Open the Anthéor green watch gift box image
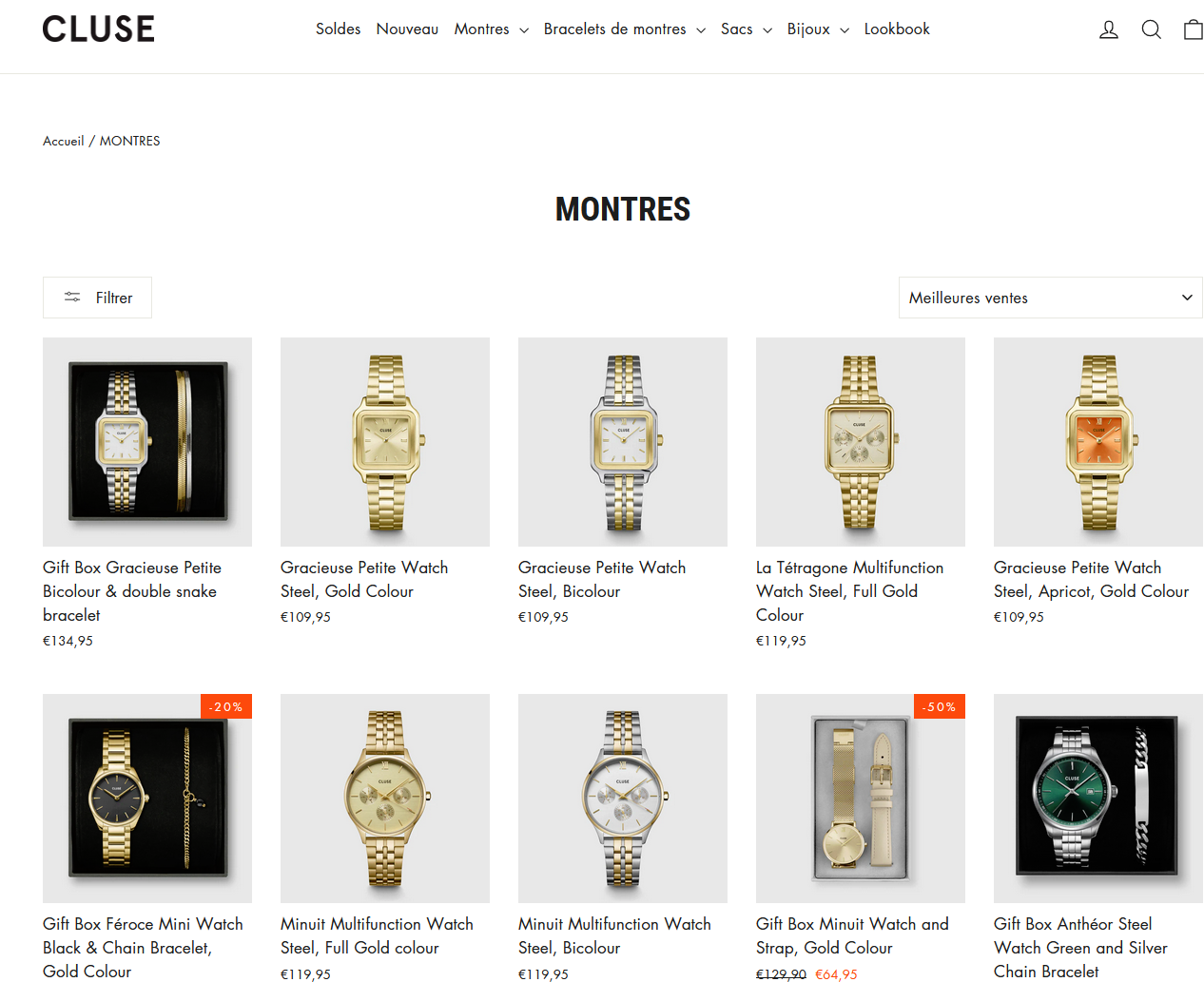Viewport: 1204px width, 982px height. point(1098,799)
